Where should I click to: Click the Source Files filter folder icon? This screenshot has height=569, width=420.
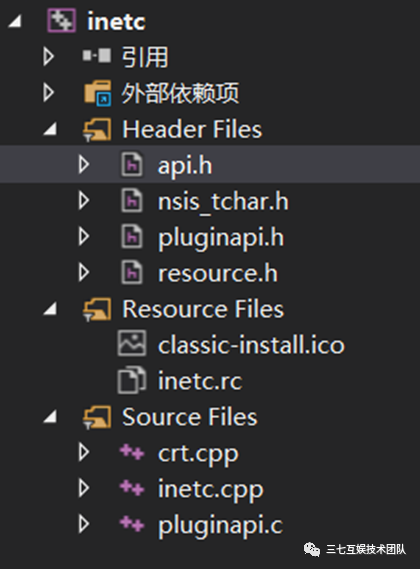[97, 418]
